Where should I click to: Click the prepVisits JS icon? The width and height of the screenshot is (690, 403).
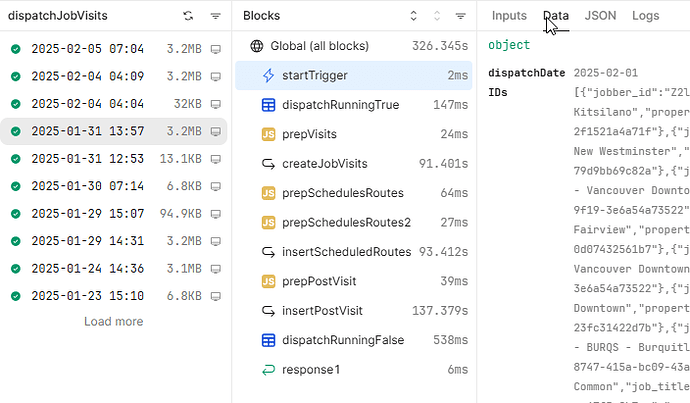click(268, 134)
